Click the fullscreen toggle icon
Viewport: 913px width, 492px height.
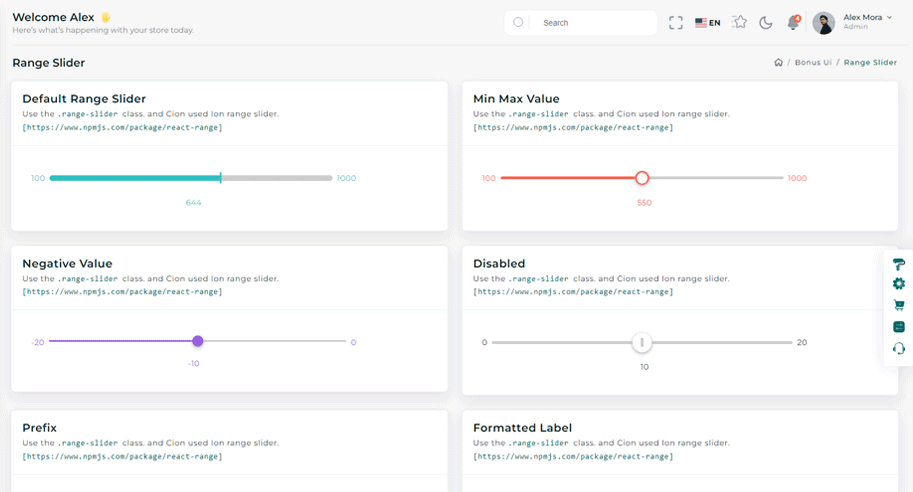click(x=676, y=23)
